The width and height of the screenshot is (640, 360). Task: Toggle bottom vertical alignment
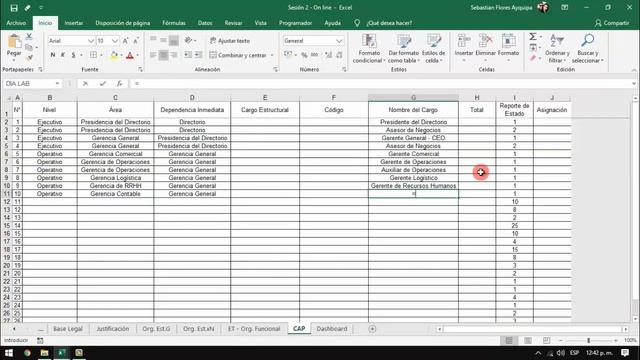click(x=173, y=40)
